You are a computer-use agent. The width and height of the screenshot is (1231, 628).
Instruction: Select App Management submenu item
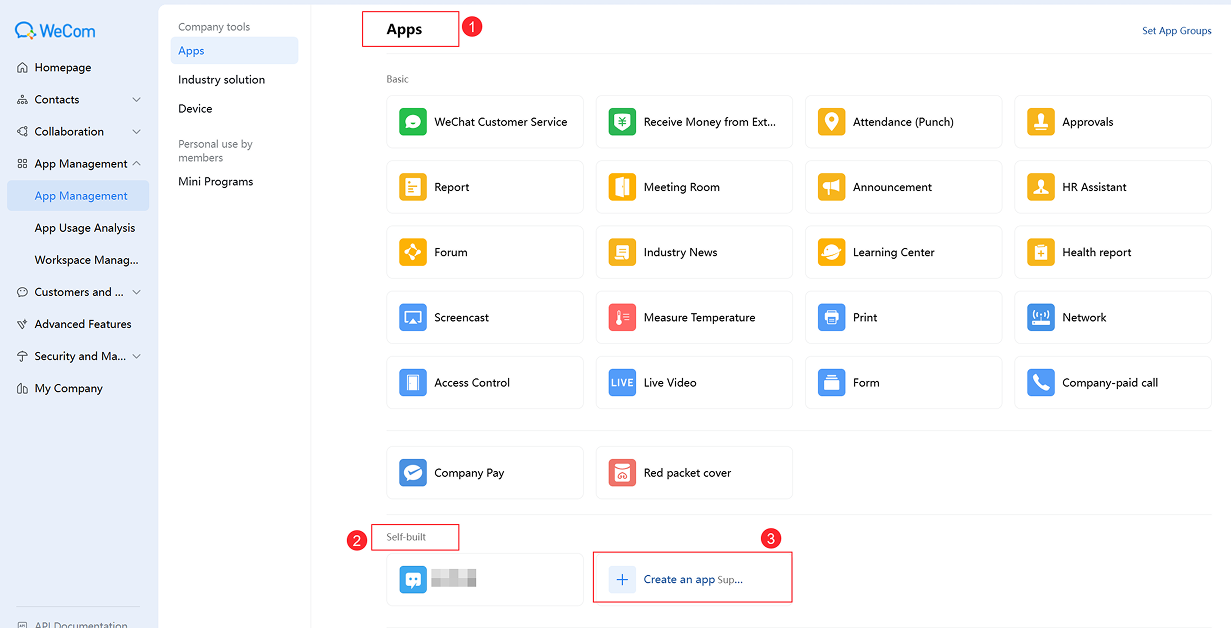click(78, 196)
